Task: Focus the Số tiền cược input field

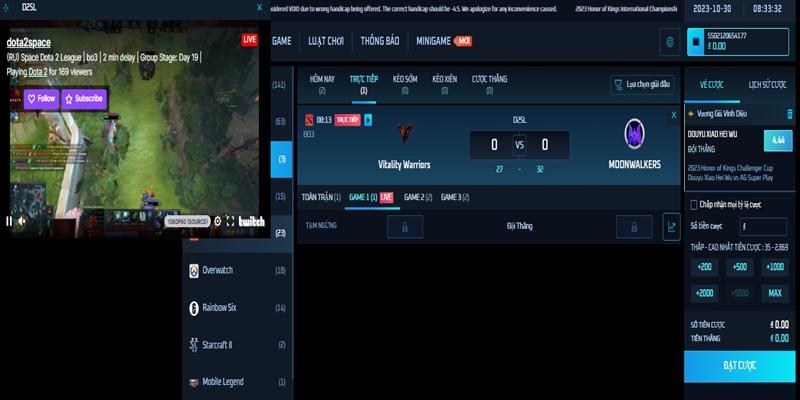Action: pos(763,227)
